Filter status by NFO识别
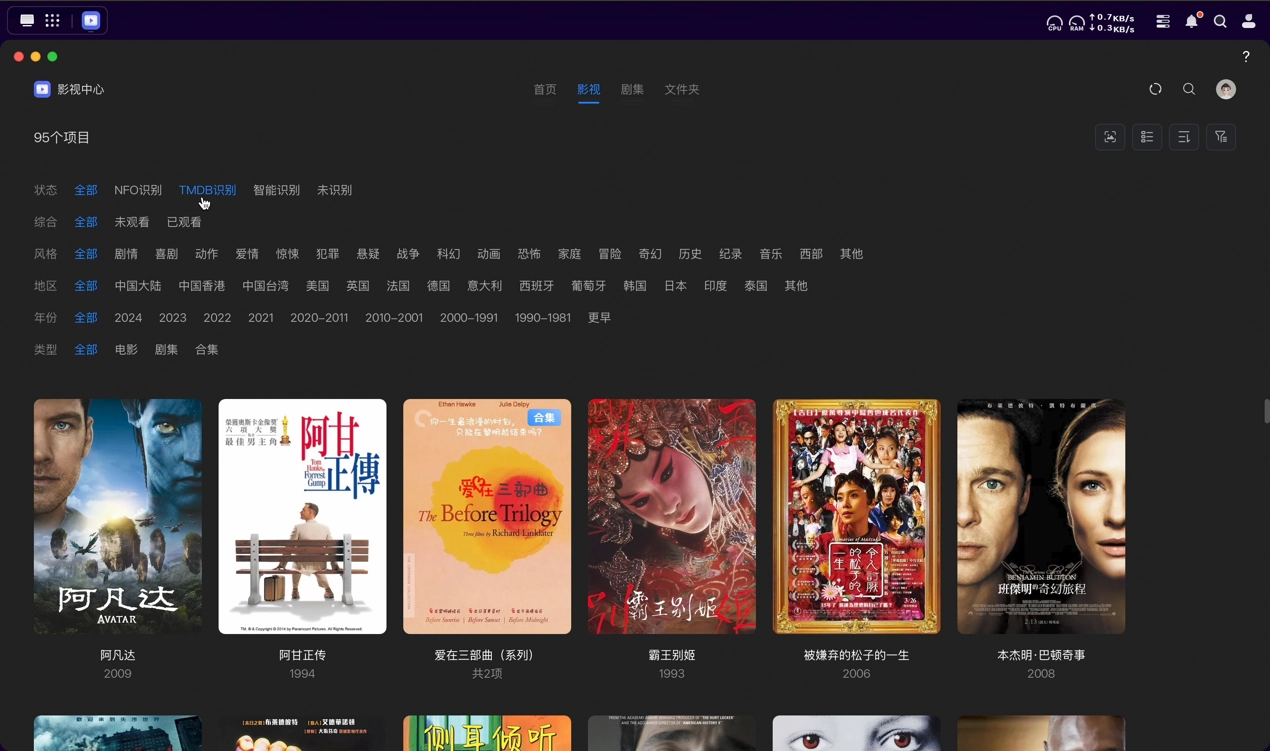The height and width of the screenshot is (751, 1270). 138,190
